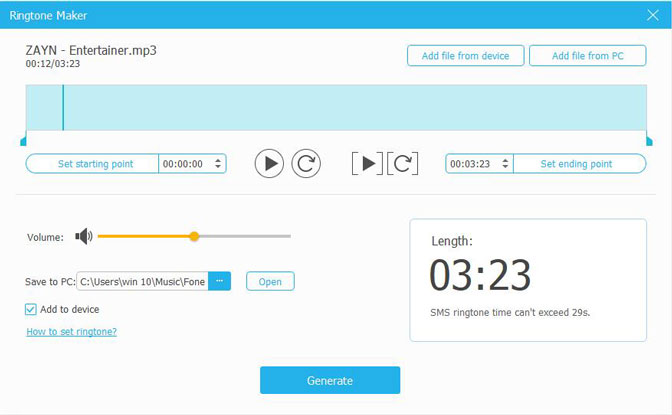Image resolution: width=672 pixels, height=415 pixels.
Task: Browse save folder with the ellipsis button
Action: point(219,281)
